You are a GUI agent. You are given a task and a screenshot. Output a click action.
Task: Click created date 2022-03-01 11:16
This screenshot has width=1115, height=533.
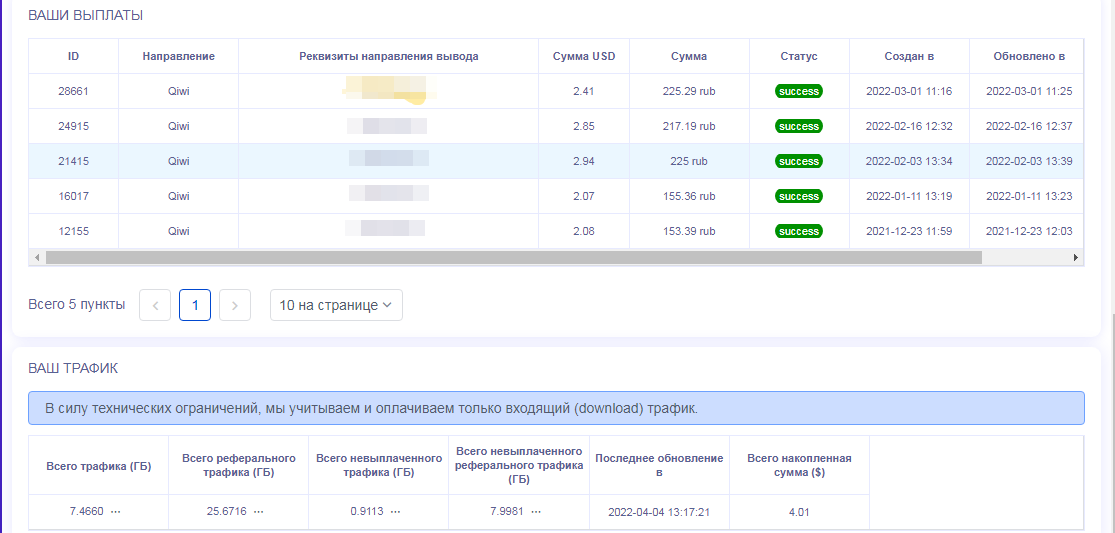909,91
